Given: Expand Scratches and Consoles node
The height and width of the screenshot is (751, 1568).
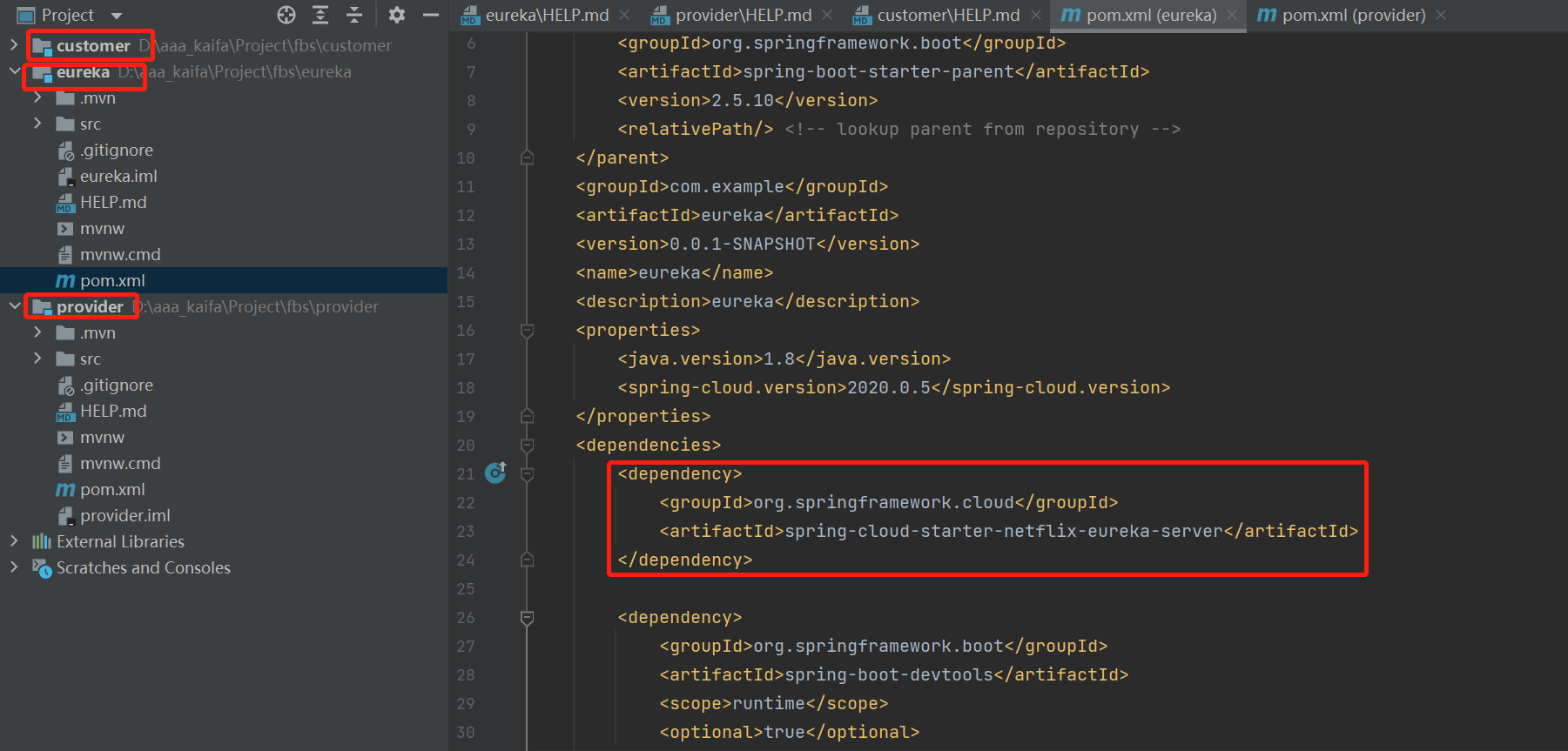Looking at the screenshot, I should point(14,567).
